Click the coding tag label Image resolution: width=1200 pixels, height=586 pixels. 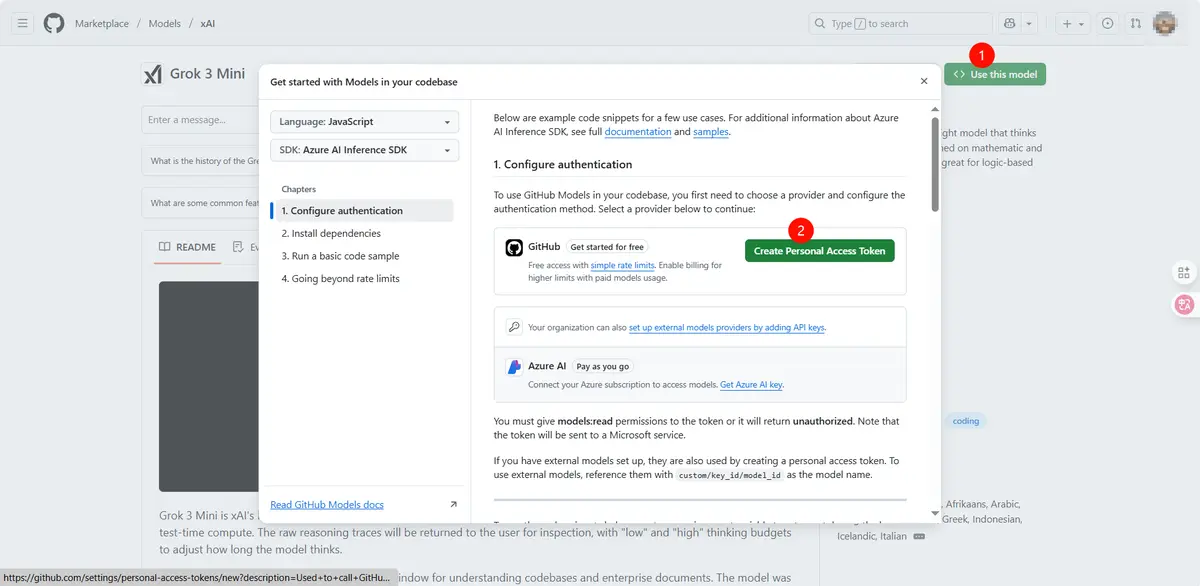click(966, 421)
